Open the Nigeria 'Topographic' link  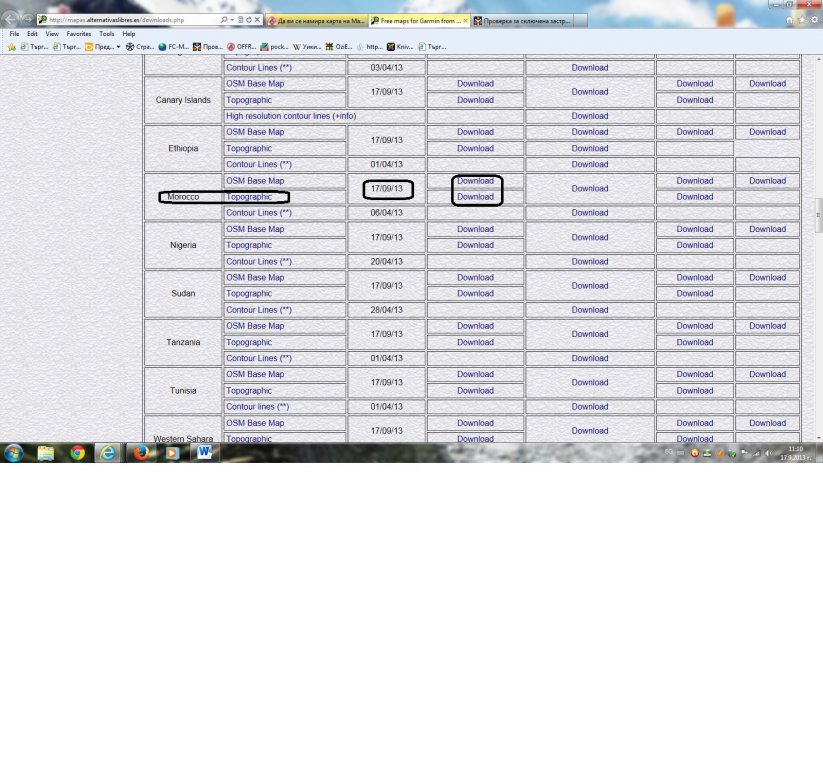[x=249, y=245]
